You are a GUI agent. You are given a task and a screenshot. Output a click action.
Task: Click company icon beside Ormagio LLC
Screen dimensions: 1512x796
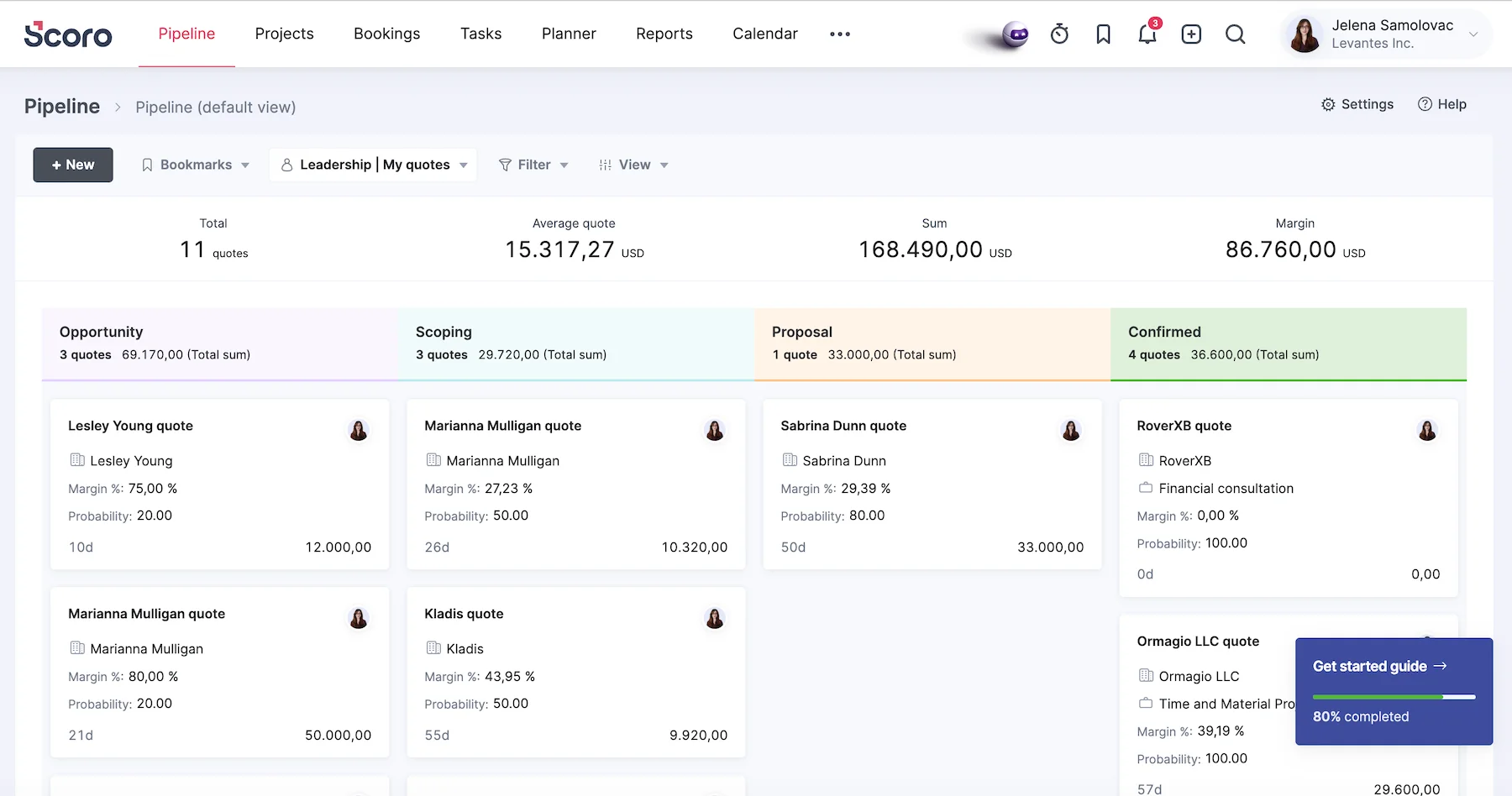pyautogui.click(x=1146, y=676)
